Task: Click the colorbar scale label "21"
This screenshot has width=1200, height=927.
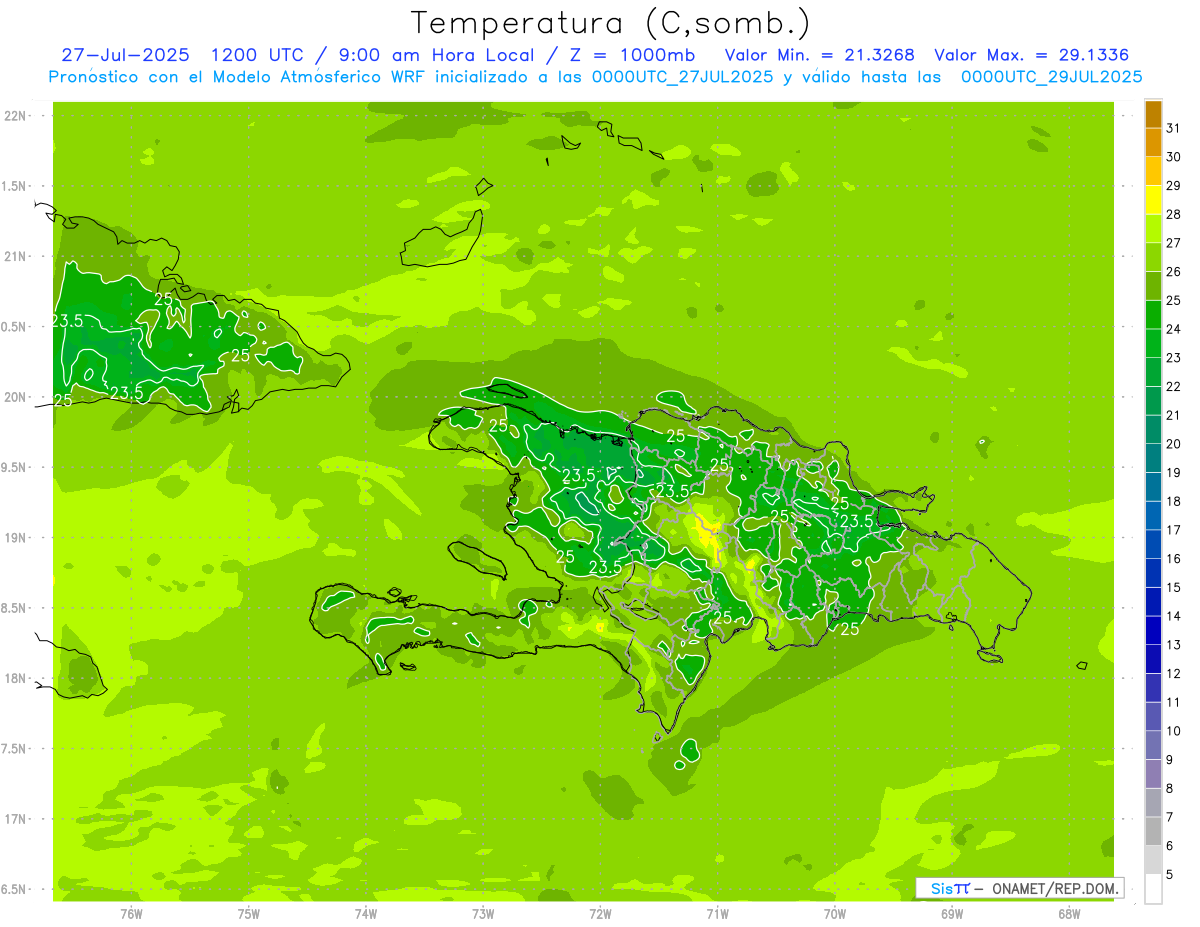Action: tap(1174, 415)
